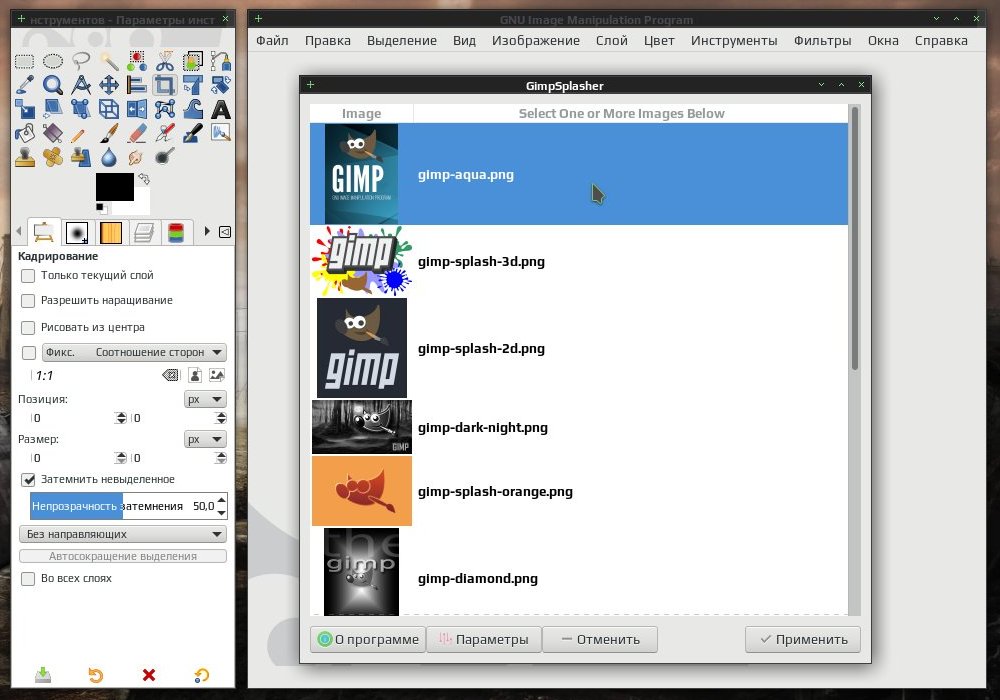Select the Ellipse Select tool

click(52, 61)
